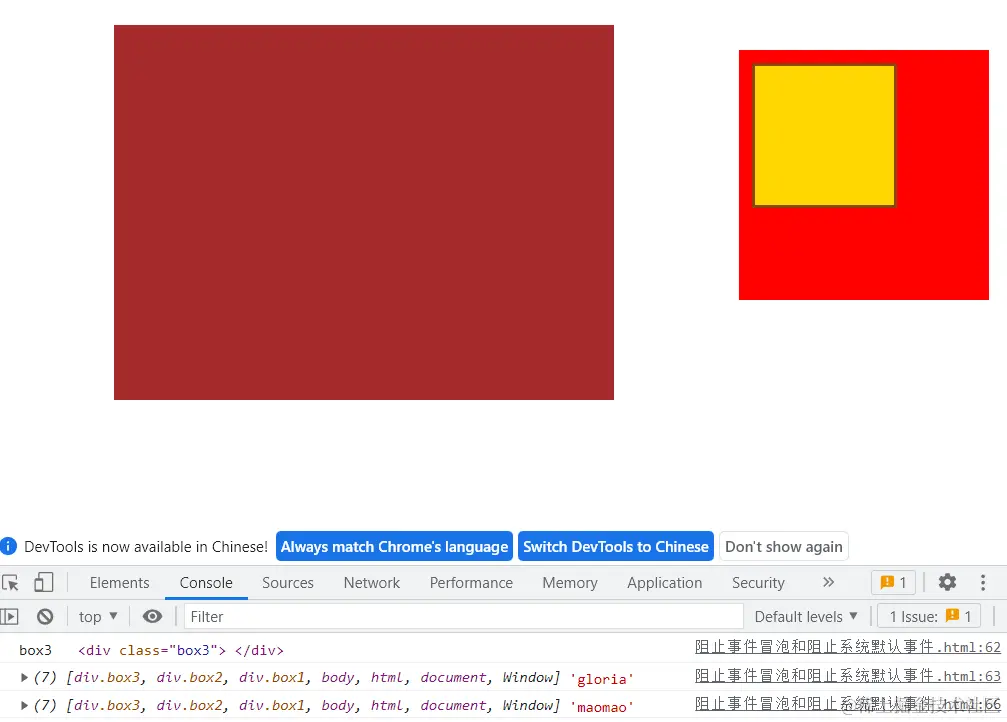Click the 'gloria' string in the console
Image resolution: width=1007 pixels, height=722 pixels.
pos(602,679)
